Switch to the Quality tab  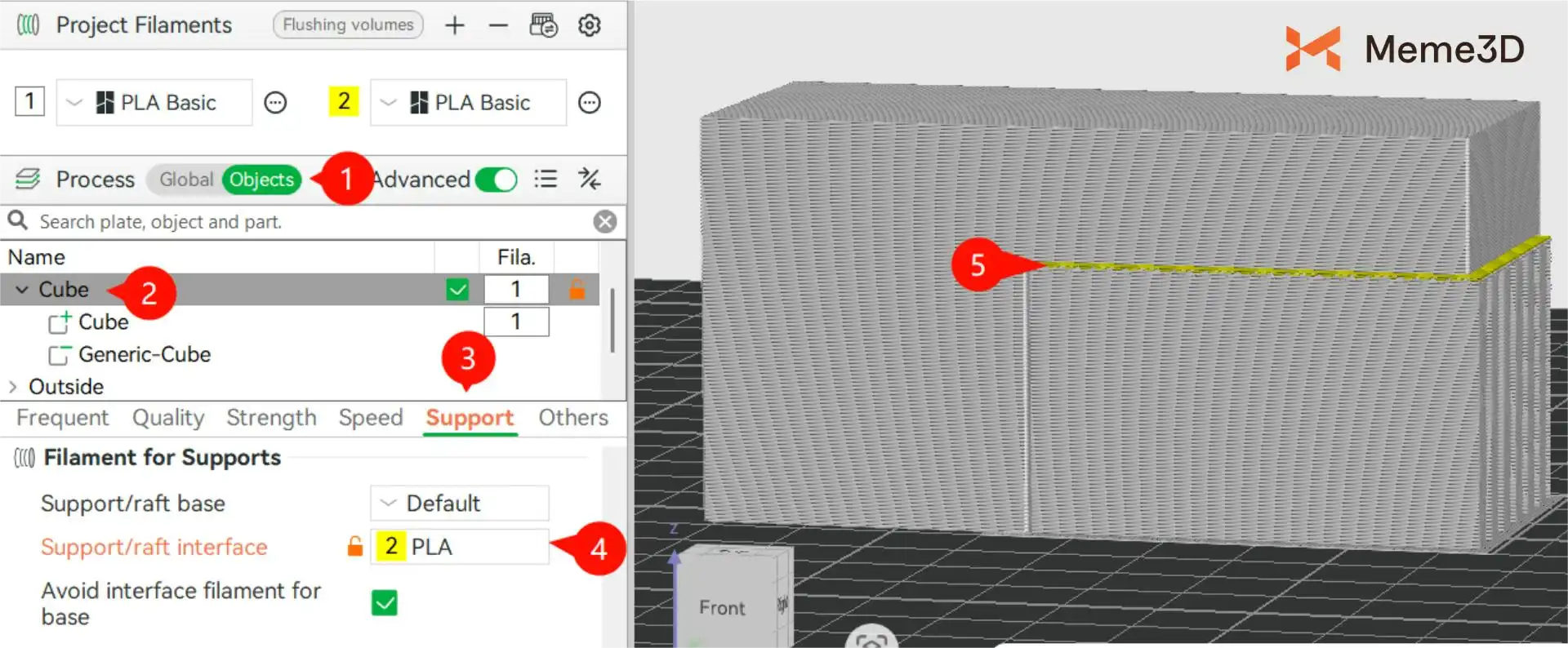[x=168, y=418]
